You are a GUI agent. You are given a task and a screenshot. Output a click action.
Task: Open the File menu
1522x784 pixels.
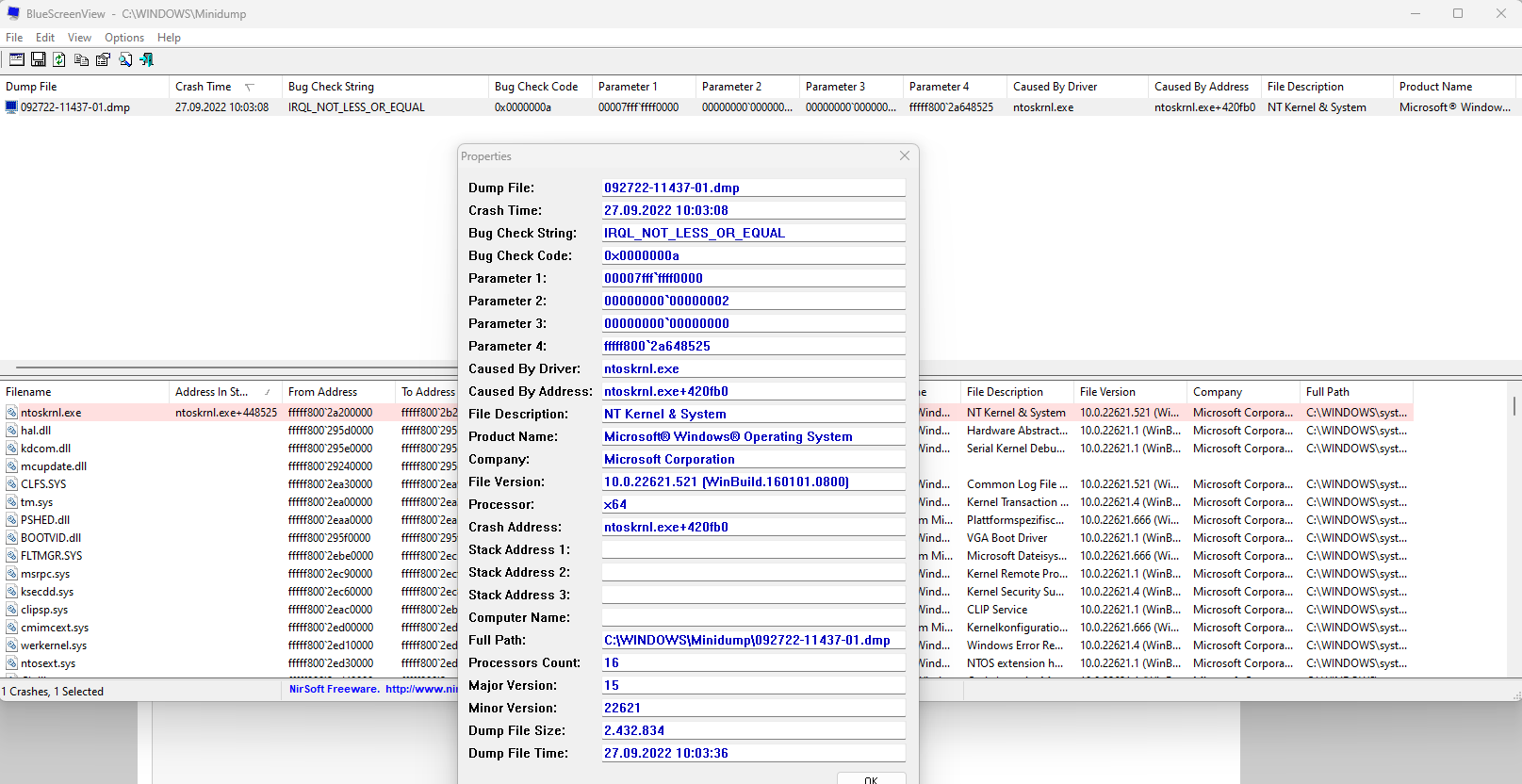tap(14, 38)
